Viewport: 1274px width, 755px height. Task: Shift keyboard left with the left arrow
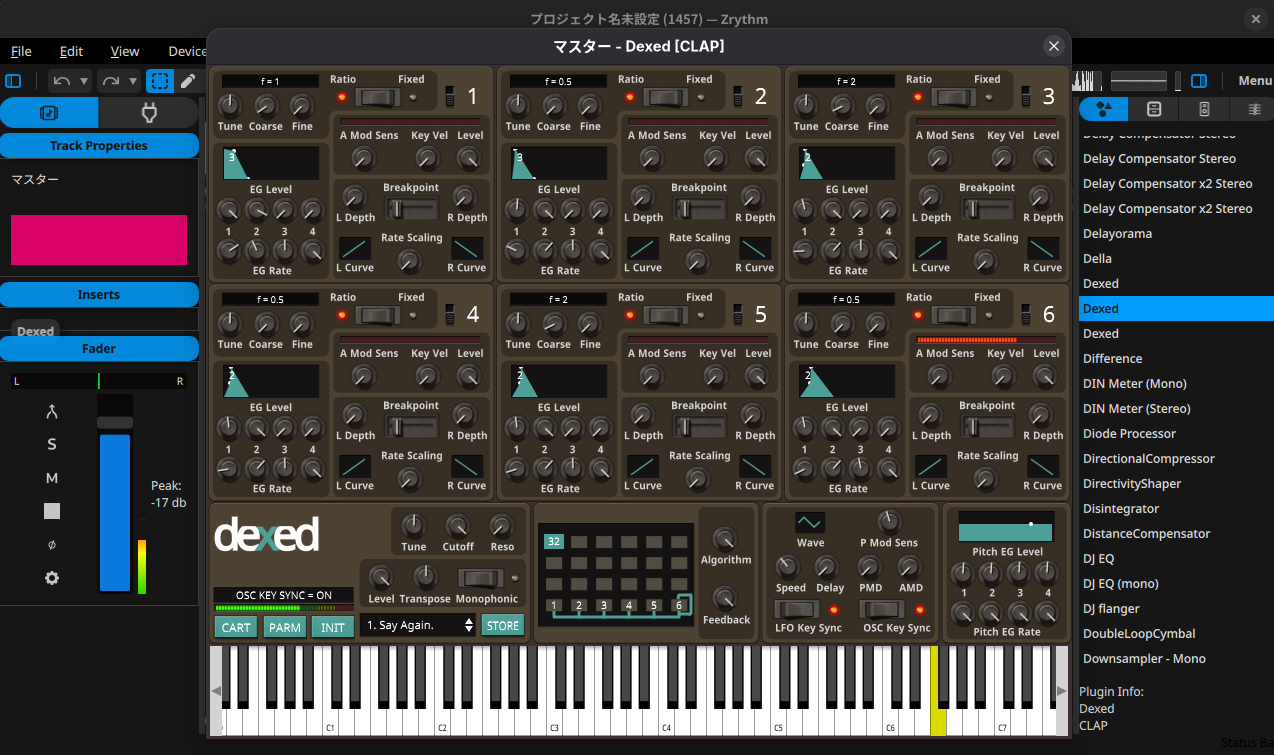click(x=215, y=690)
